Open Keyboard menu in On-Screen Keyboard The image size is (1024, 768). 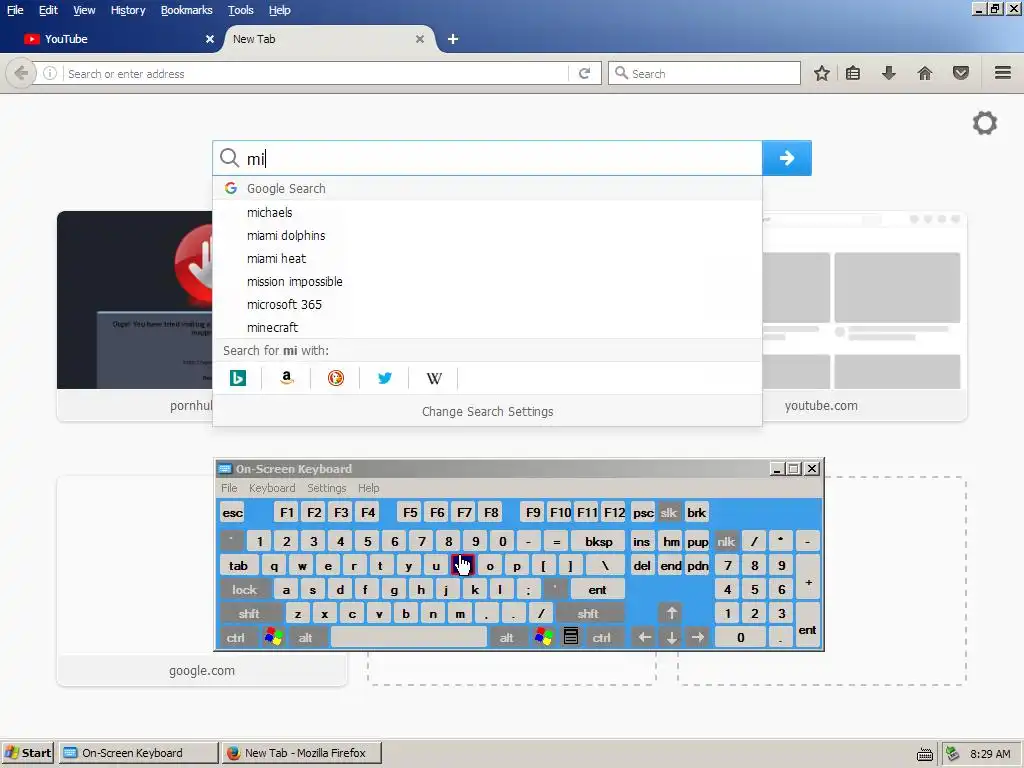[272, 488]
